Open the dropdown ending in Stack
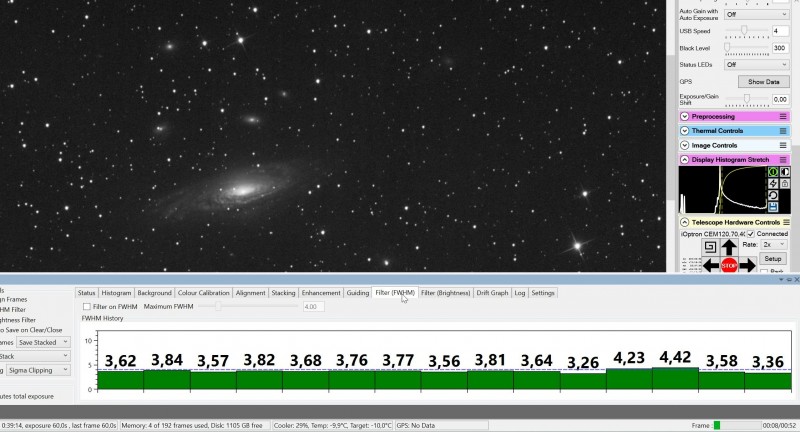The width and height of the screenshot is (800, 432). (35, 356)
